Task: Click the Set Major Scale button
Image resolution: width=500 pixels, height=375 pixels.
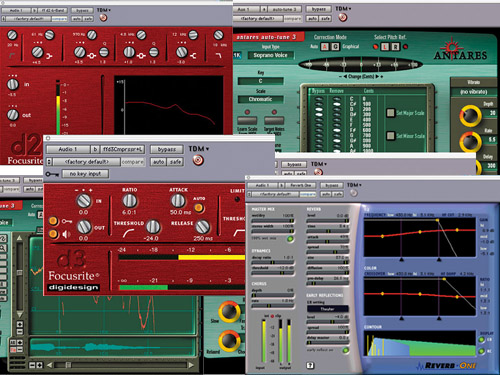Action: click(390, 113)
